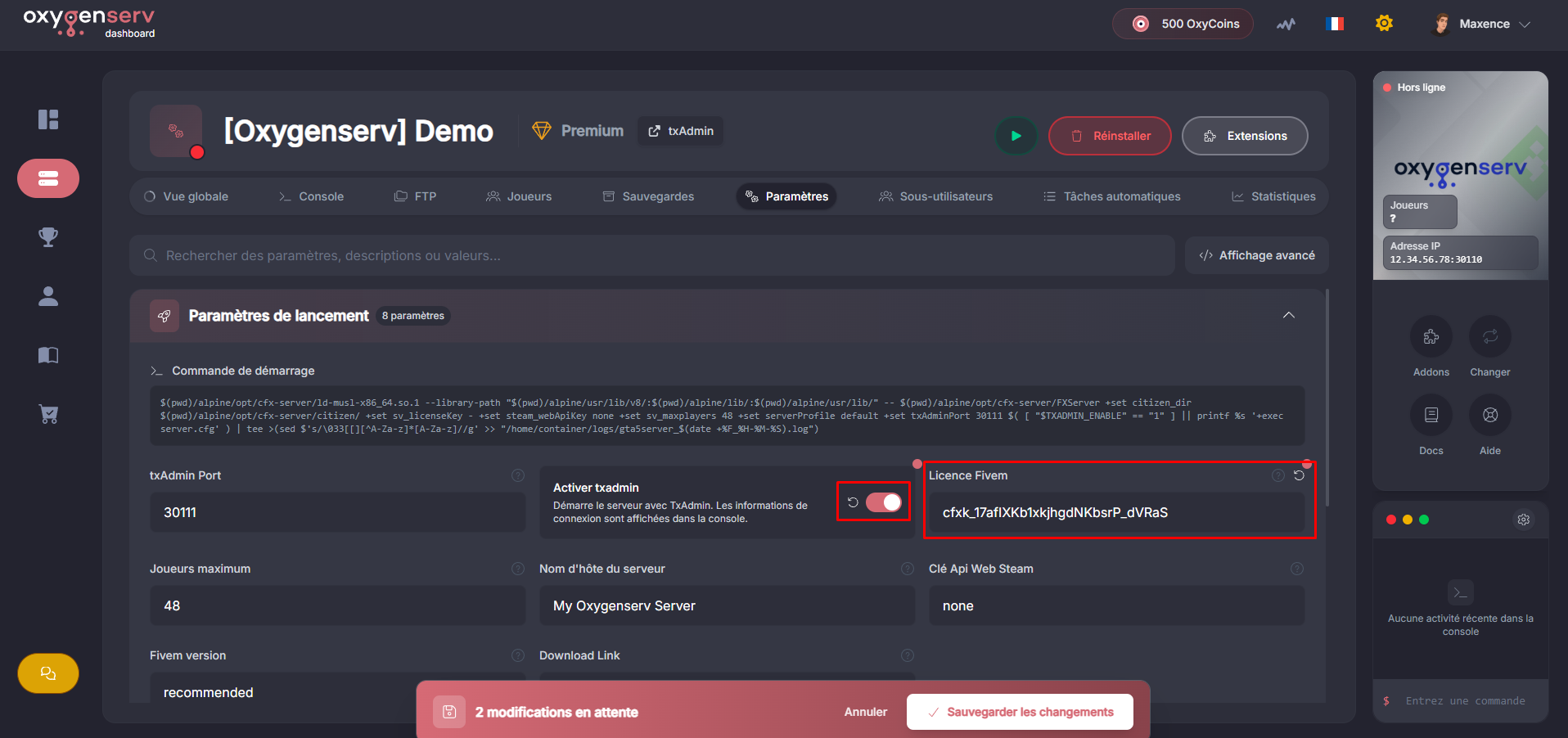Click the Addons puzzle icon
This screenshot has width=1568, height=738.
pyautogui.click(x=1431, y=337)
